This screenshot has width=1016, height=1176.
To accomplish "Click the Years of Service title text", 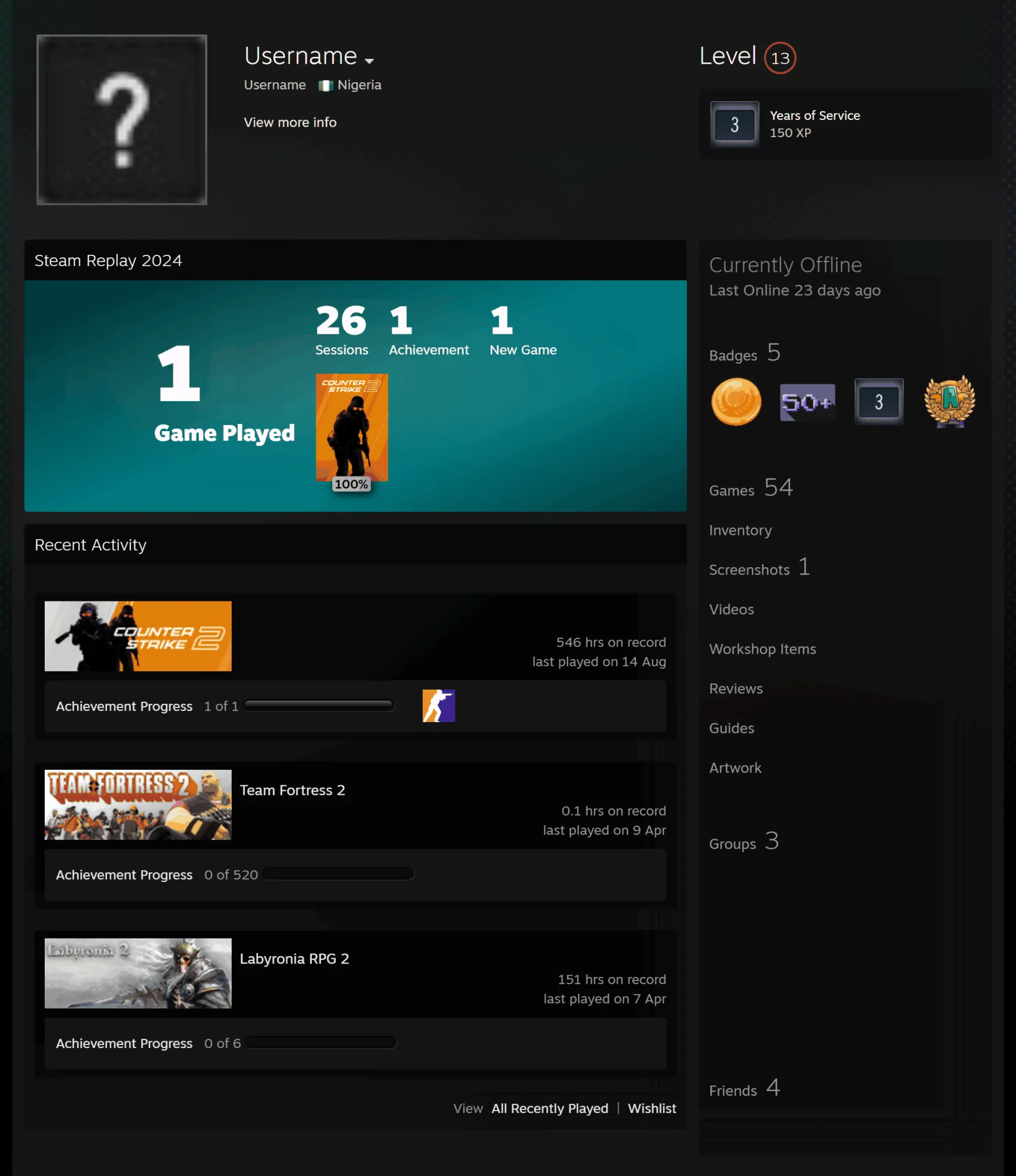I will click(814, 116).
